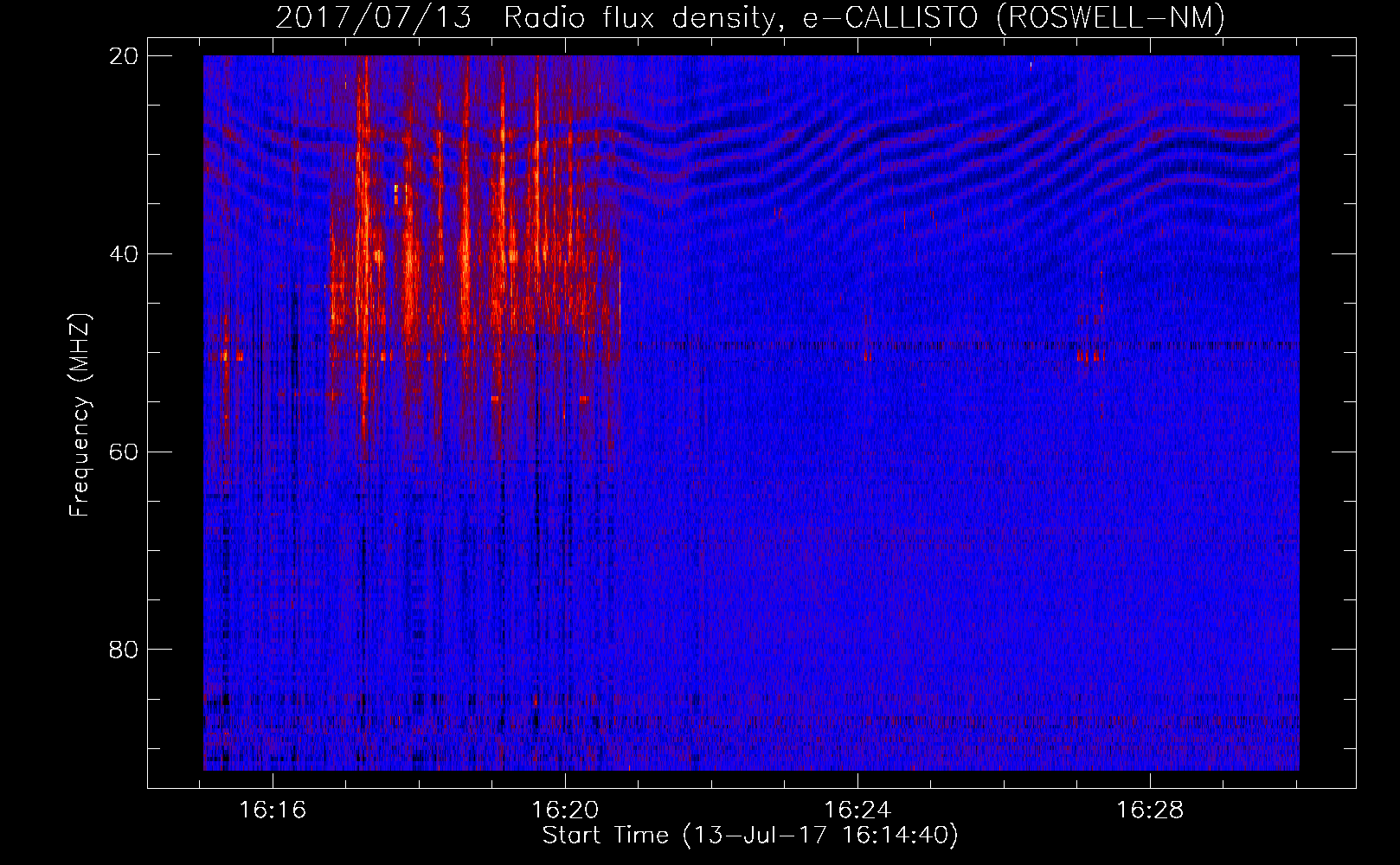Click the '20' frequency tick label
The image size is (1400, 865).
(x=124, y=56)
